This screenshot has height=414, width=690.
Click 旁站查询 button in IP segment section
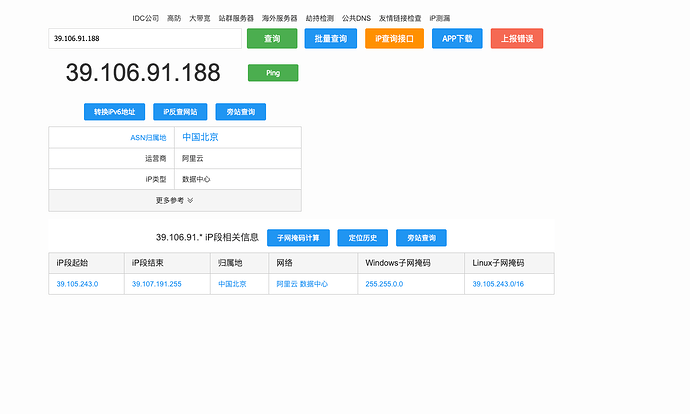pos(421,238)
